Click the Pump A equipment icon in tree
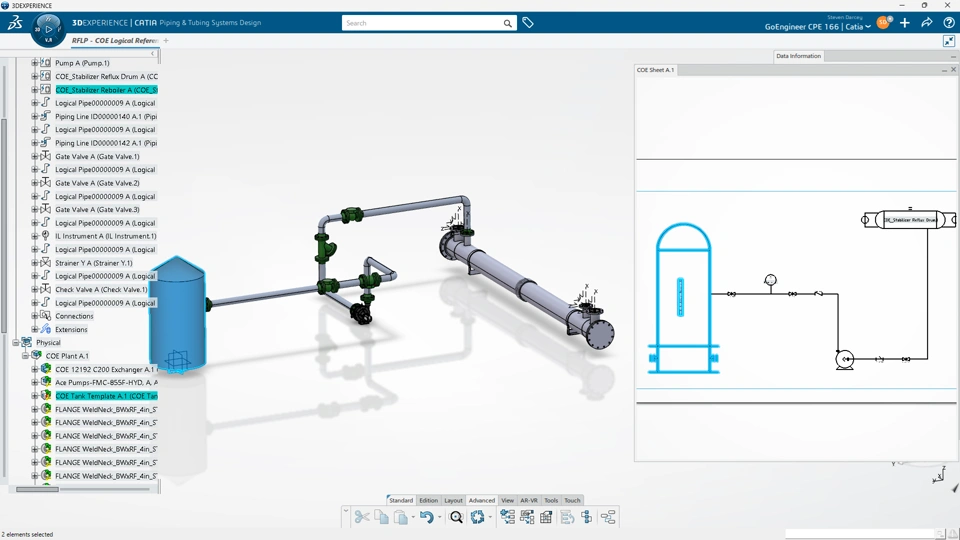The width and height of the screenshot is (960, 540). [45, 62]
